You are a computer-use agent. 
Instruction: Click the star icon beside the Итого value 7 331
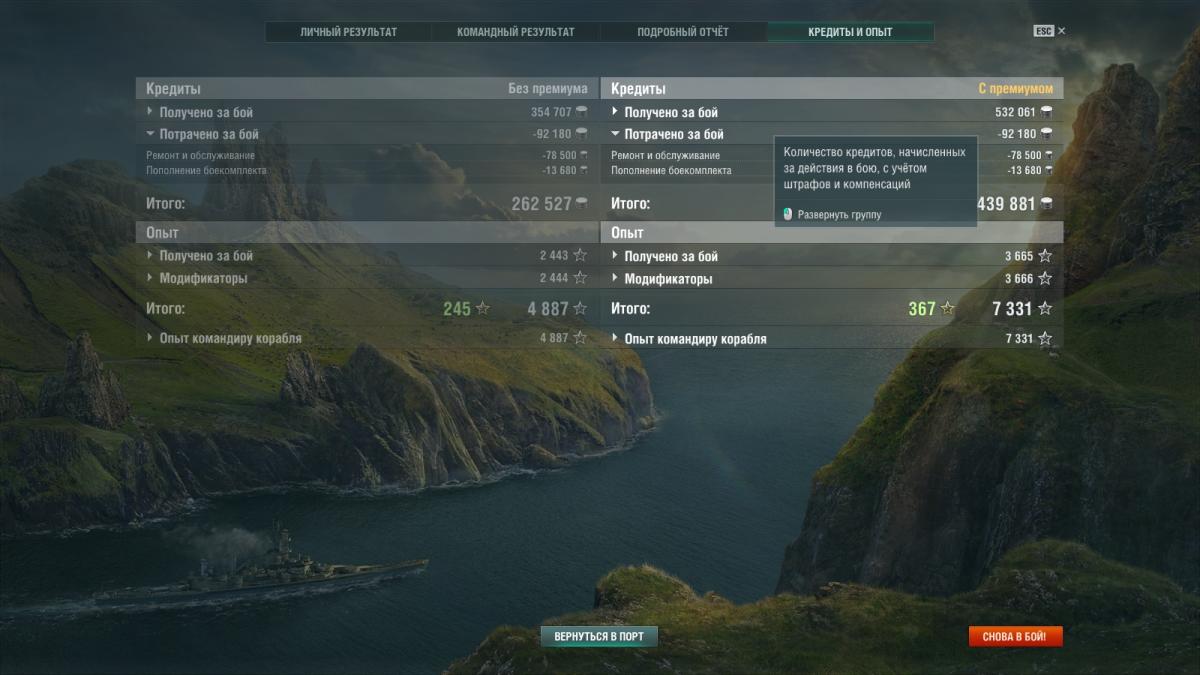[x=1045, y=309]
